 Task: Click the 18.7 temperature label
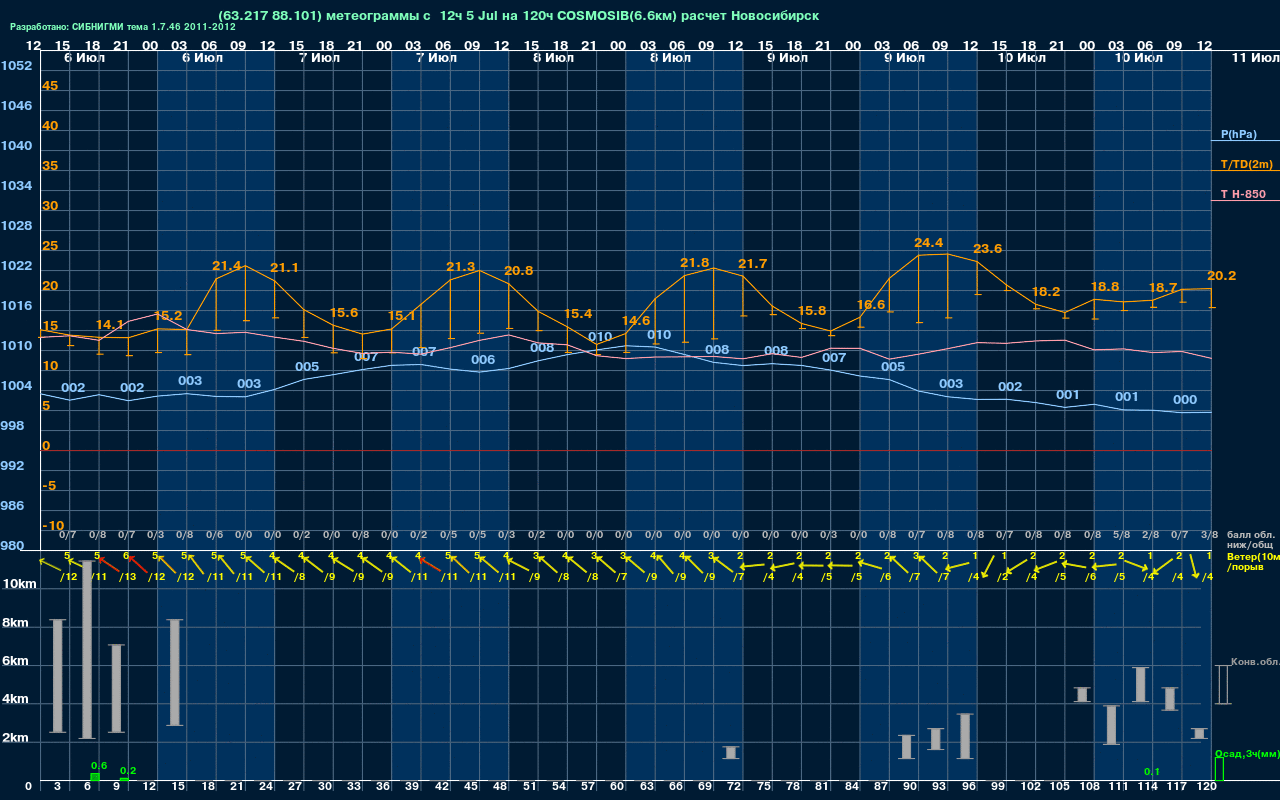coord(1163,288)
